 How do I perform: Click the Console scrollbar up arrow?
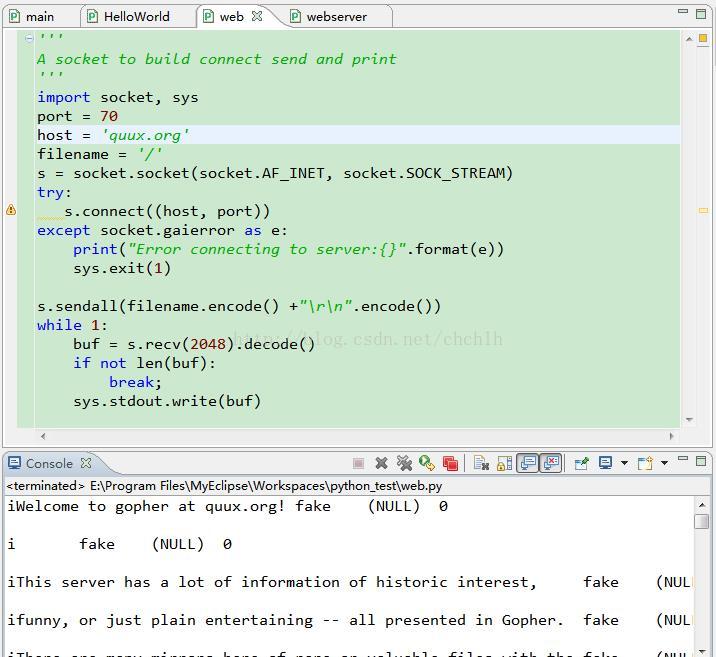coord(701,505)
